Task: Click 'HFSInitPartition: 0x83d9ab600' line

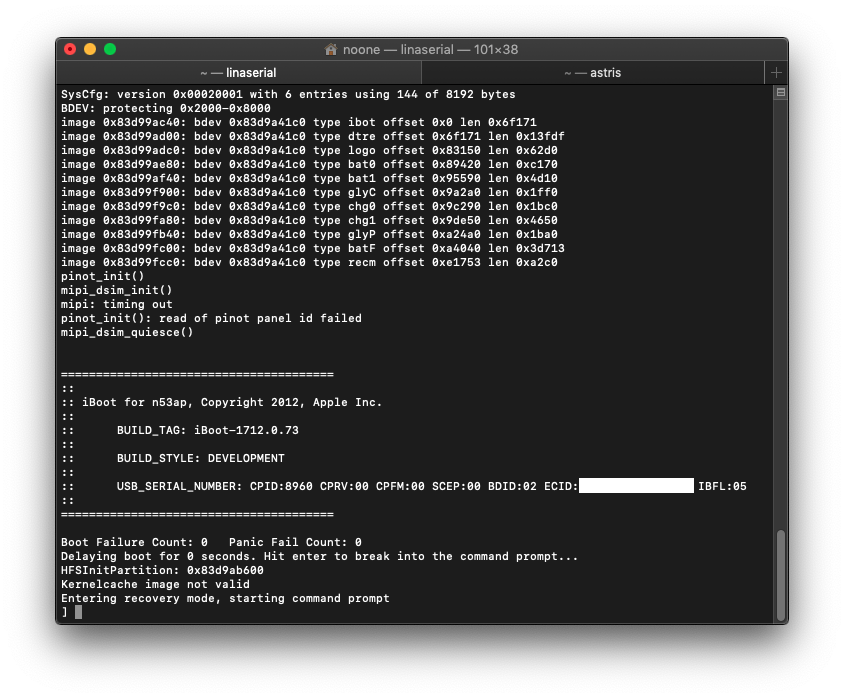Action: click(x=162, y=570)
